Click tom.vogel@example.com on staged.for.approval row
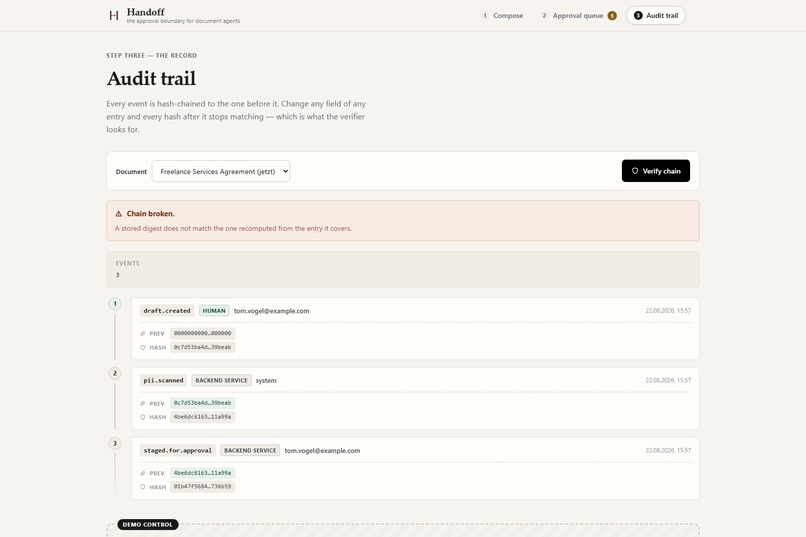 [322, 451]
